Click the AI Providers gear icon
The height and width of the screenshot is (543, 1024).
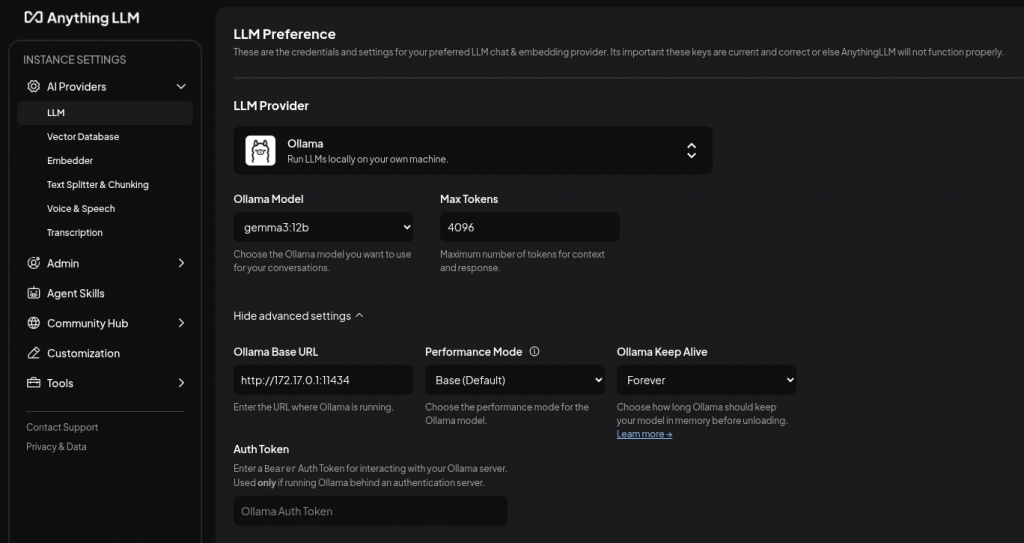pos(34,87)
